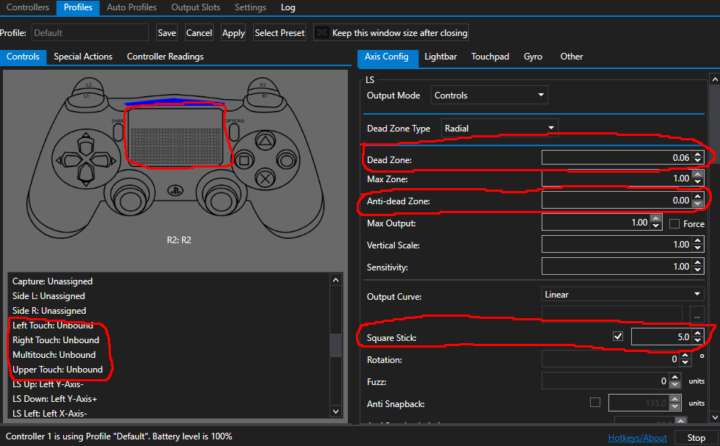This screenshot has height=446, width=720.
Task: Select the R2 trigger on controller diagram
Action: (263, 85)
